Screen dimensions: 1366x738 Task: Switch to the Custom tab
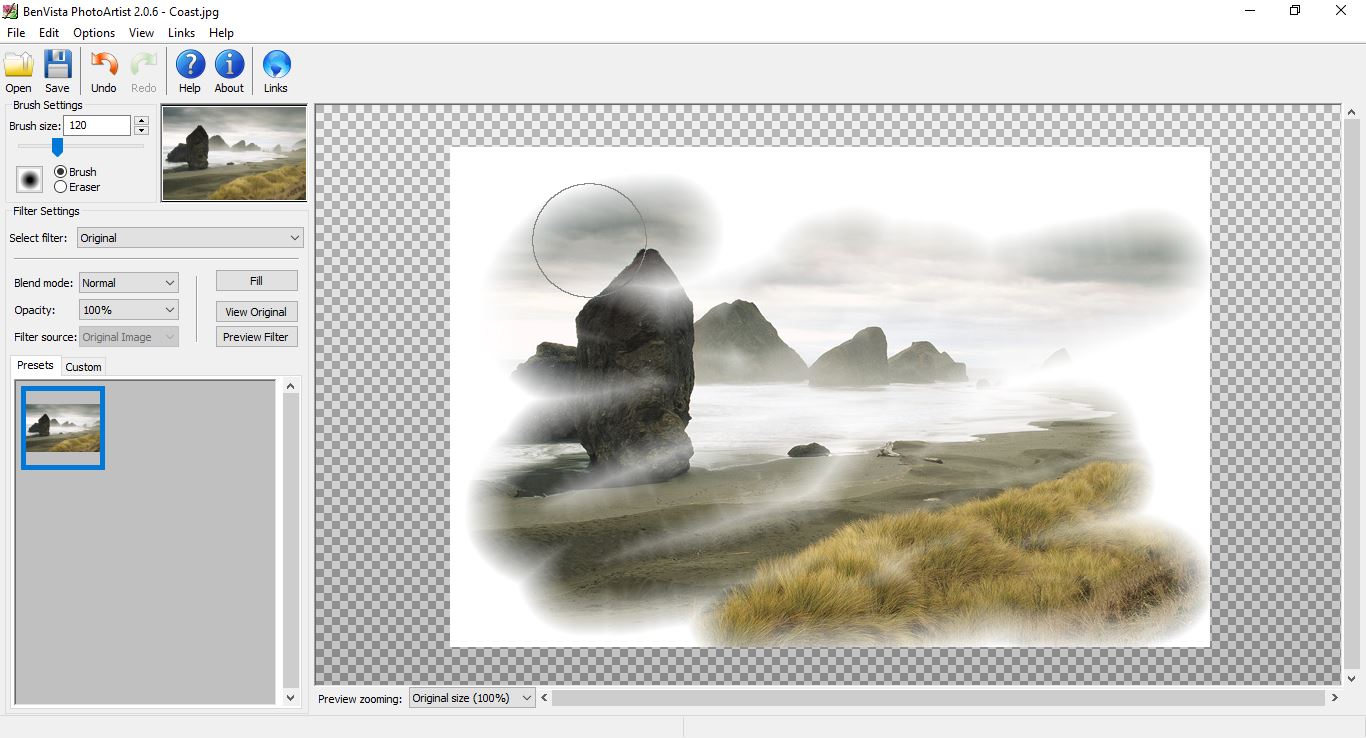pyautogui.click(x=83, y=367)
